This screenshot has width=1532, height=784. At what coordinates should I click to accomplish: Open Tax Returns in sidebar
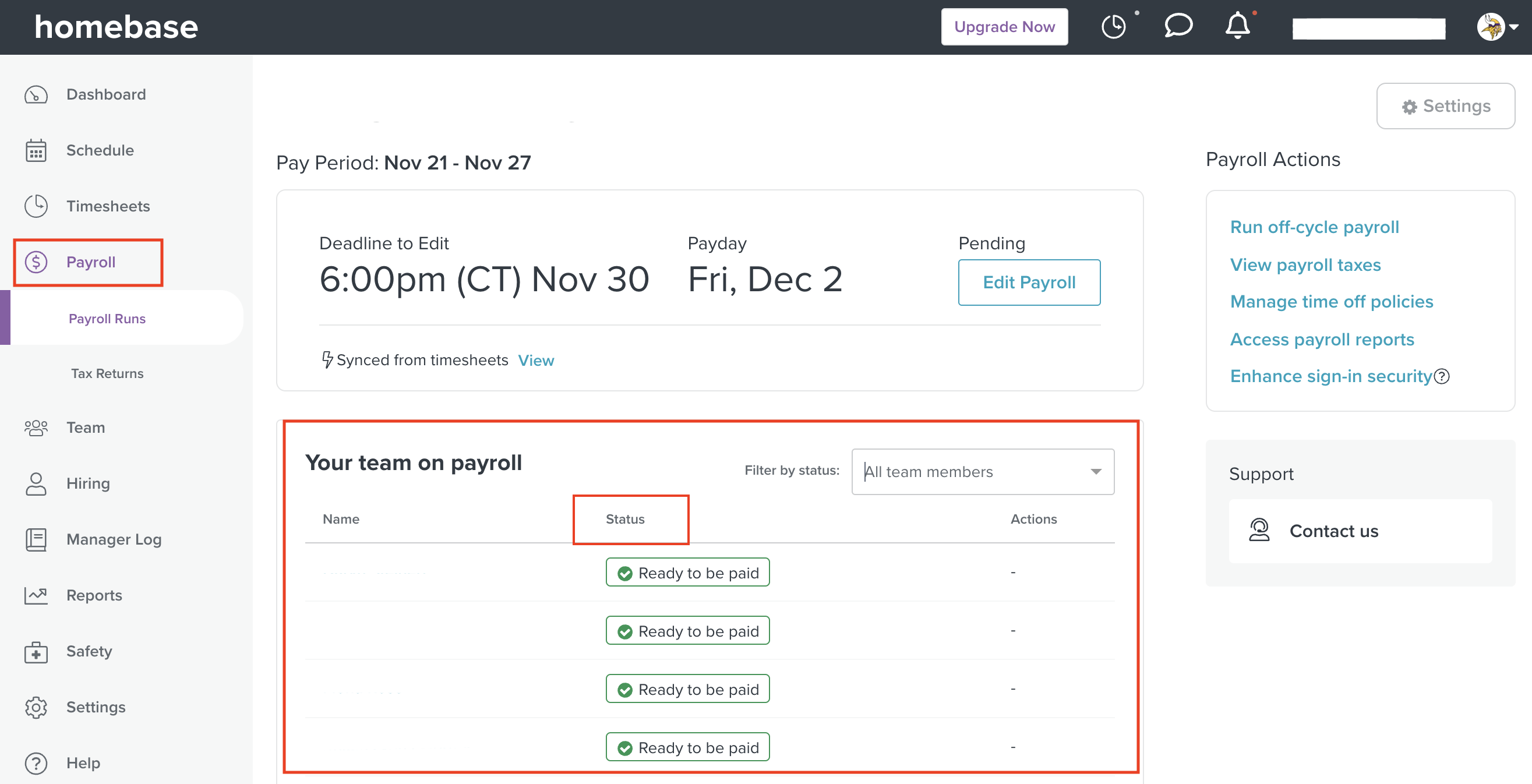(107, 373)
